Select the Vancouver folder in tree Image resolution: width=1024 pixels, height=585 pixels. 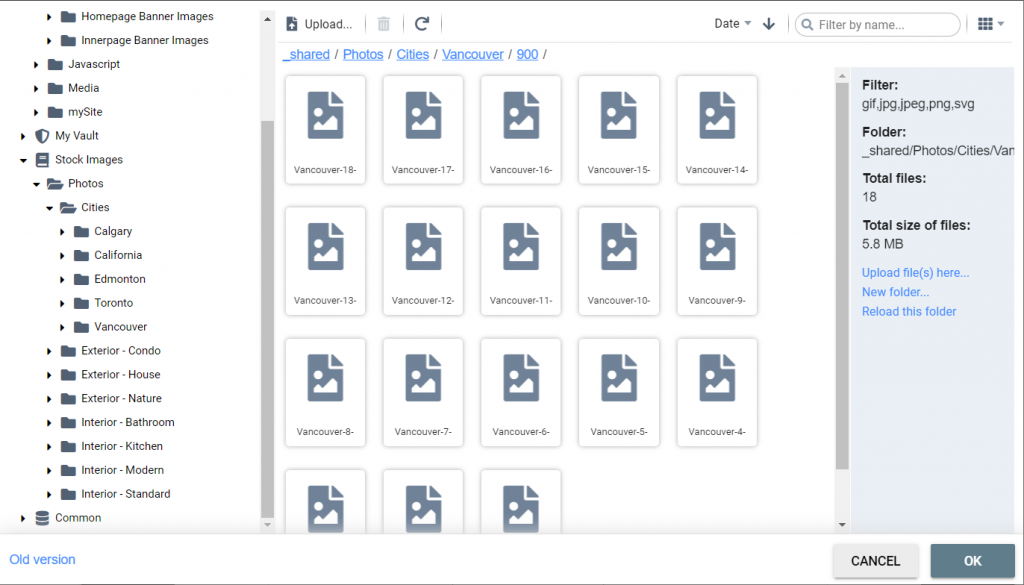pyautogui.click(x=120, y=327)
